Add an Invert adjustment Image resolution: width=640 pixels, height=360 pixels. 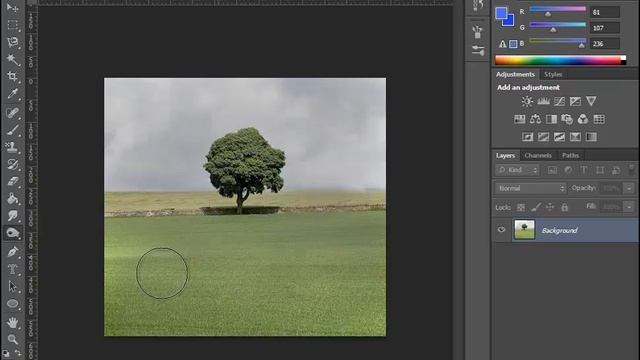pos(527,137)
